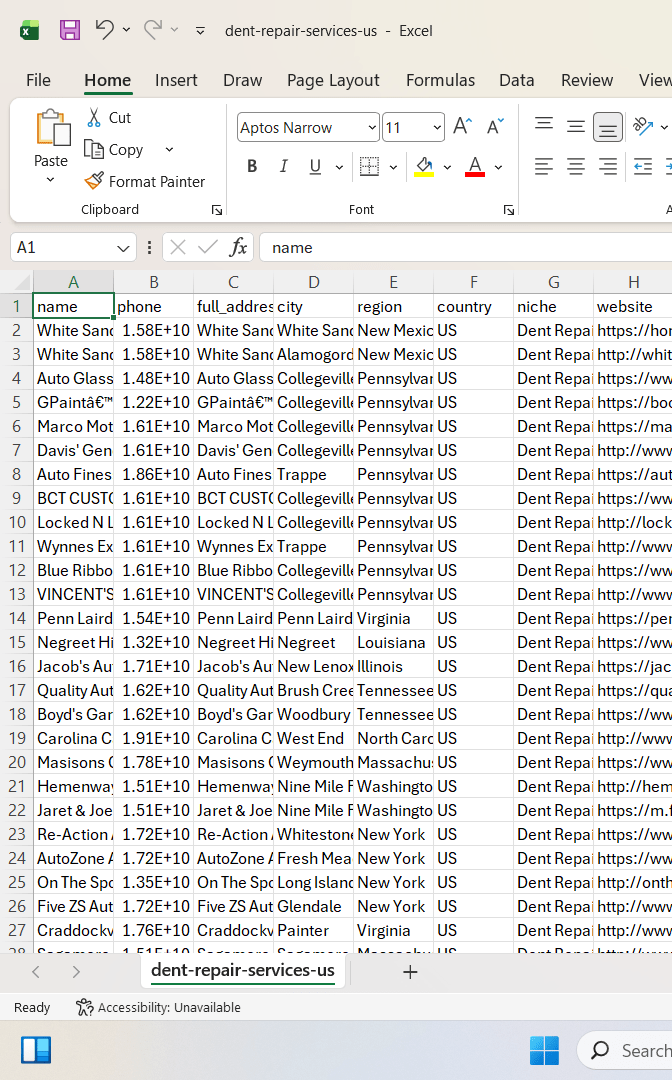Select column D header
Viewport: 672px width, 1080px height.
point(313,282)
